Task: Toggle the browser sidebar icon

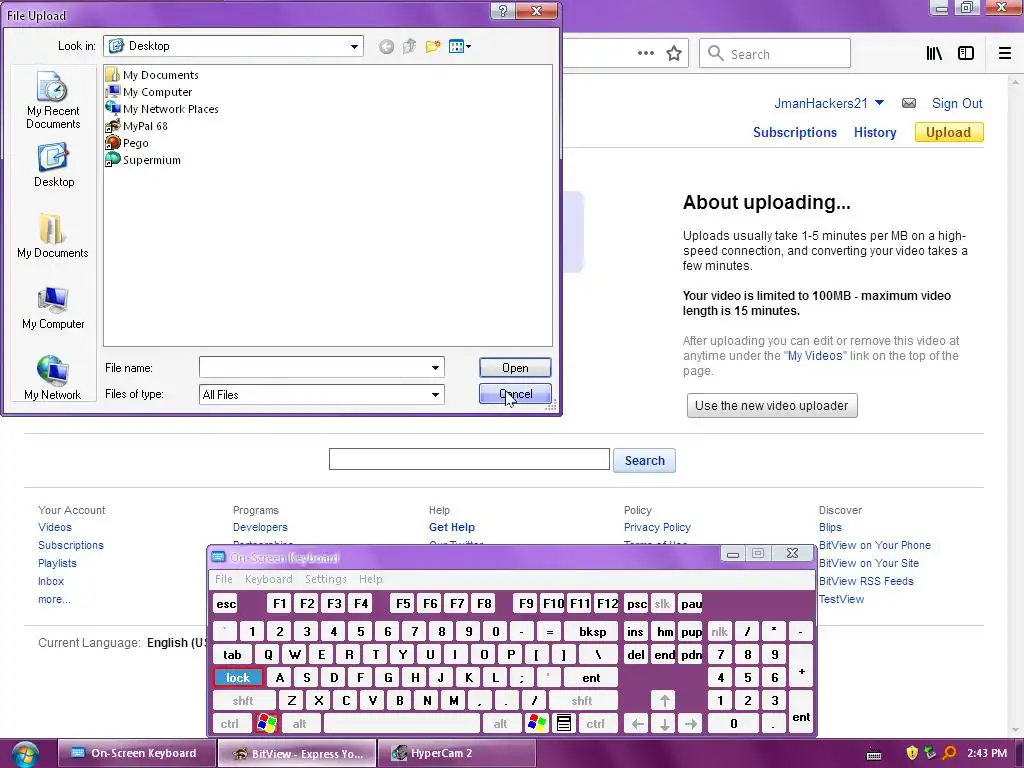Action: pos(966,53)
